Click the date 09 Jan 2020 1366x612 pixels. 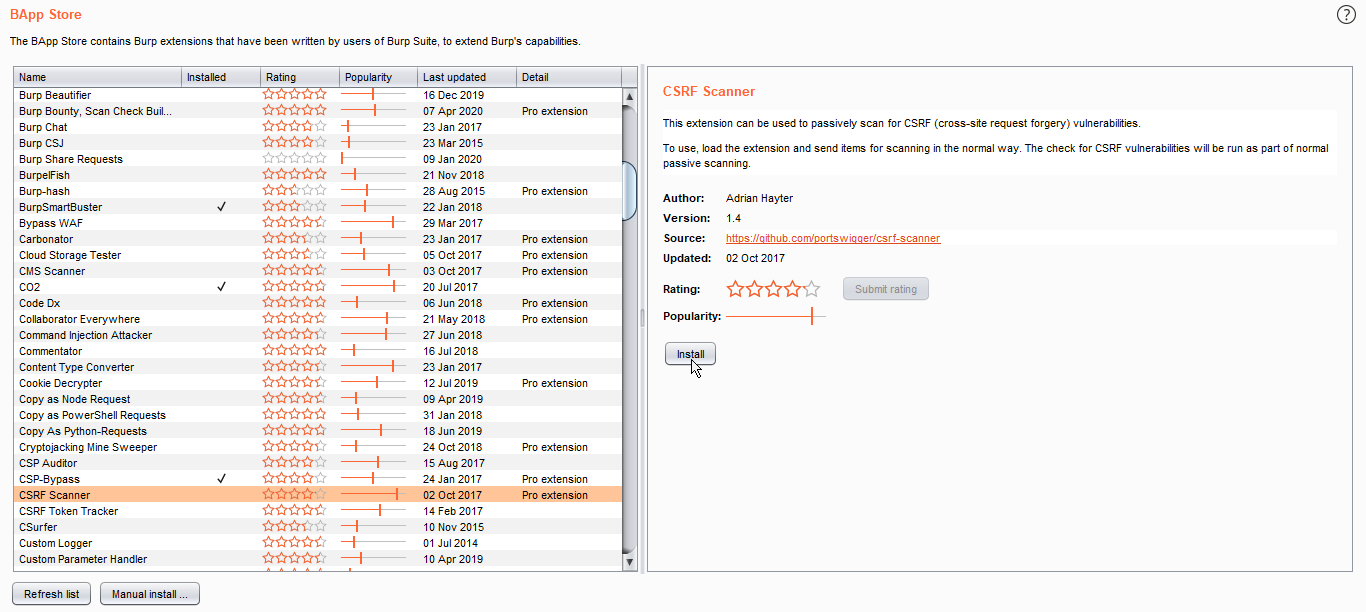click(452, 159)
